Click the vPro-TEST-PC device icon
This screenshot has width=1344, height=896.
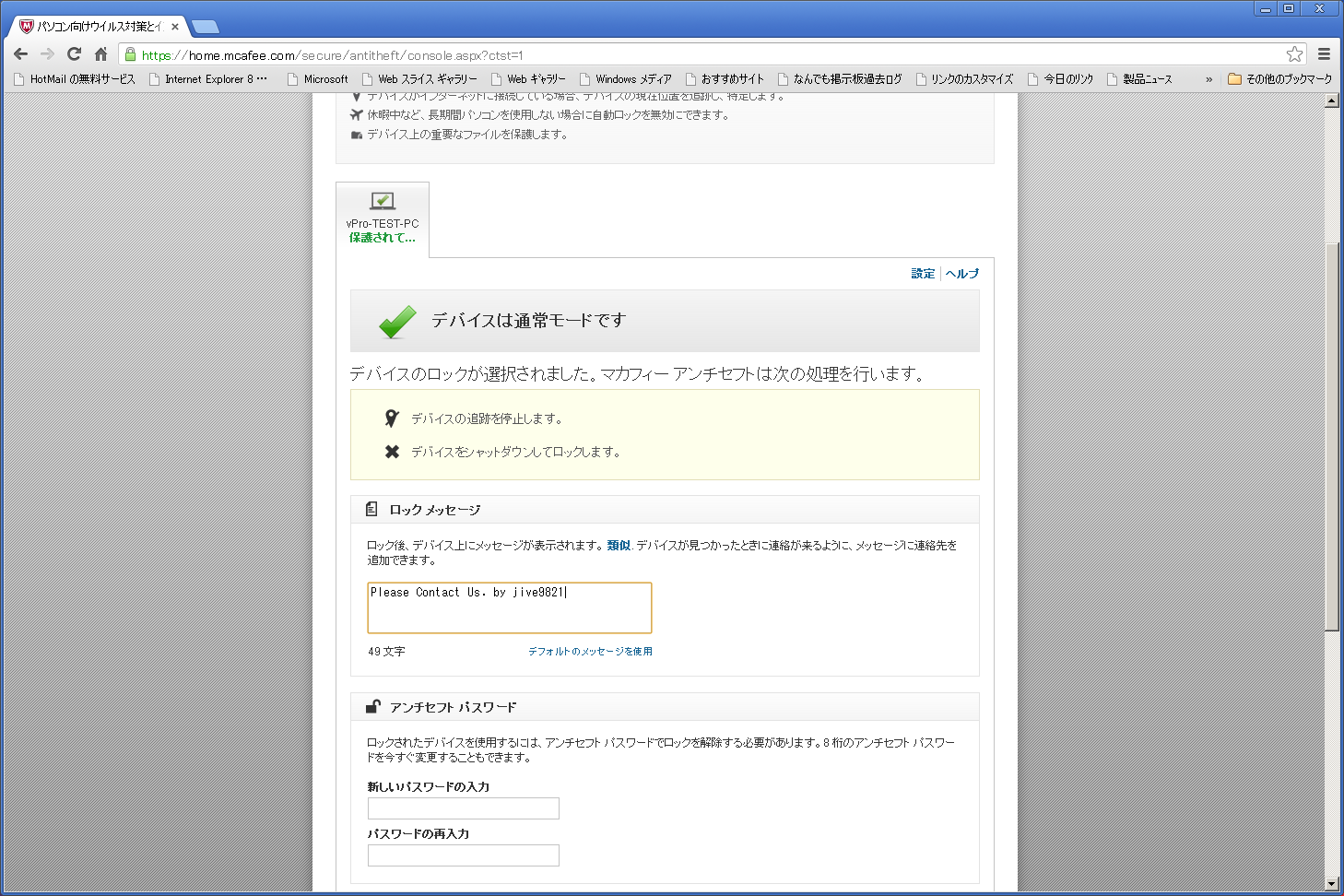click(x=383, y=201)
